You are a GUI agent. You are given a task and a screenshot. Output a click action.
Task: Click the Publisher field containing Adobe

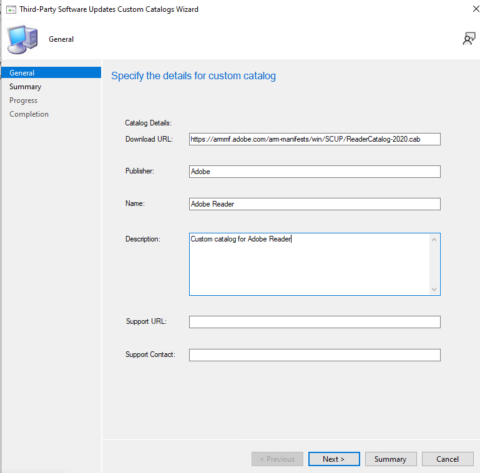(x=315, y=172)
